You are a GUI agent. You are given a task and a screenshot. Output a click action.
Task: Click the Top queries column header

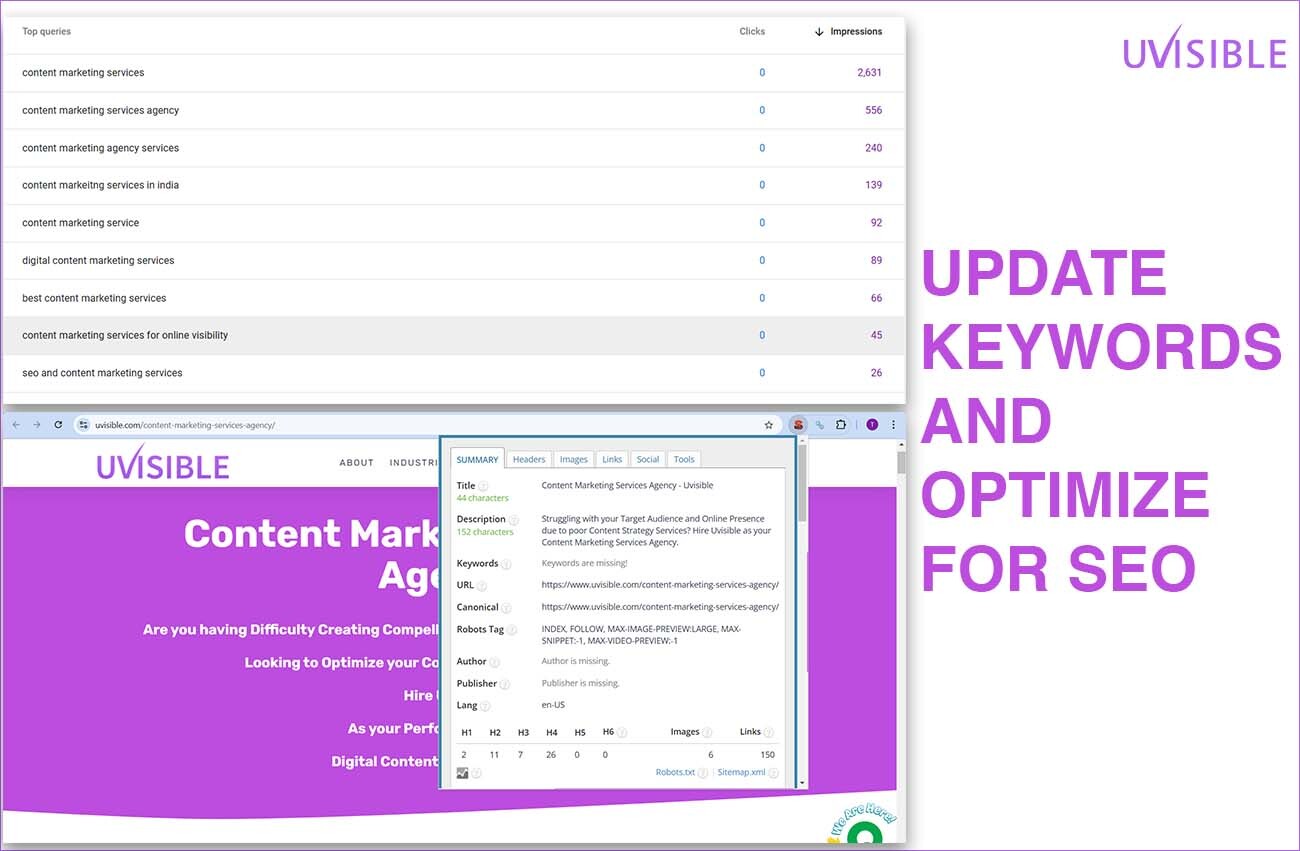[47, 32]
